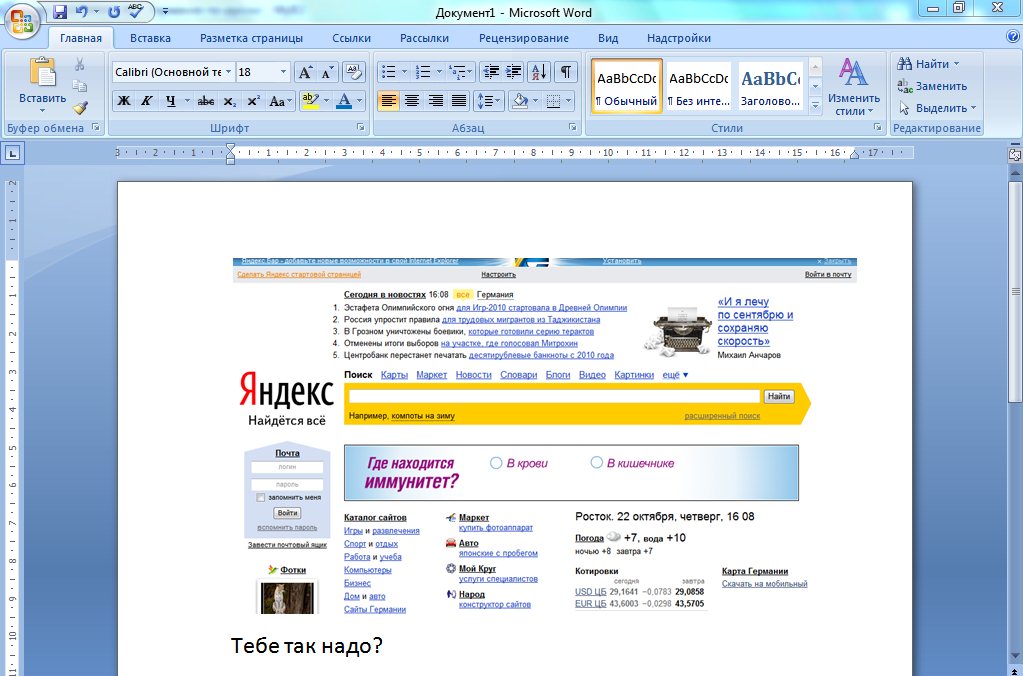Switch to the Вставка tab
This screenshot has width=1023, height=676.
[x=150, y=38]
